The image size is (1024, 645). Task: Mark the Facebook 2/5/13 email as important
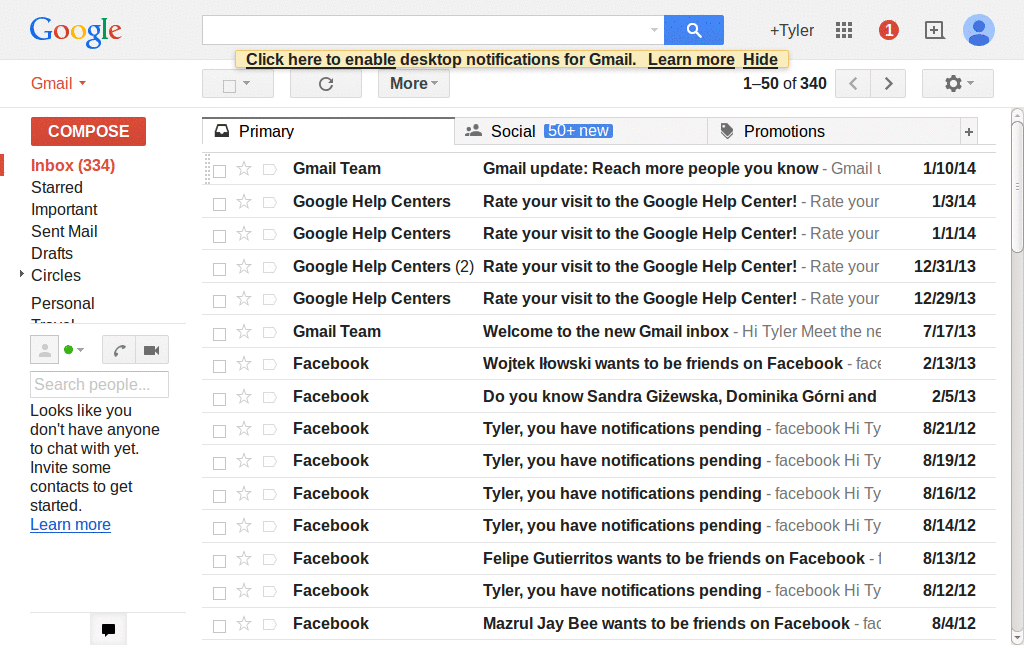[269, 397]
